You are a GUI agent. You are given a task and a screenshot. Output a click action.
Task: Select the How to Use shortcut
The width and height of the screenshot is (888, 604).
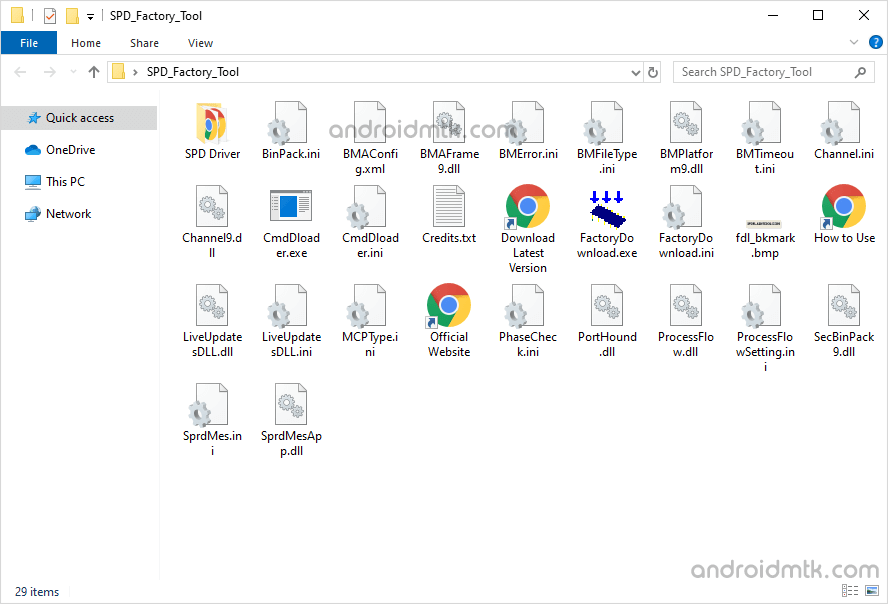844,215
